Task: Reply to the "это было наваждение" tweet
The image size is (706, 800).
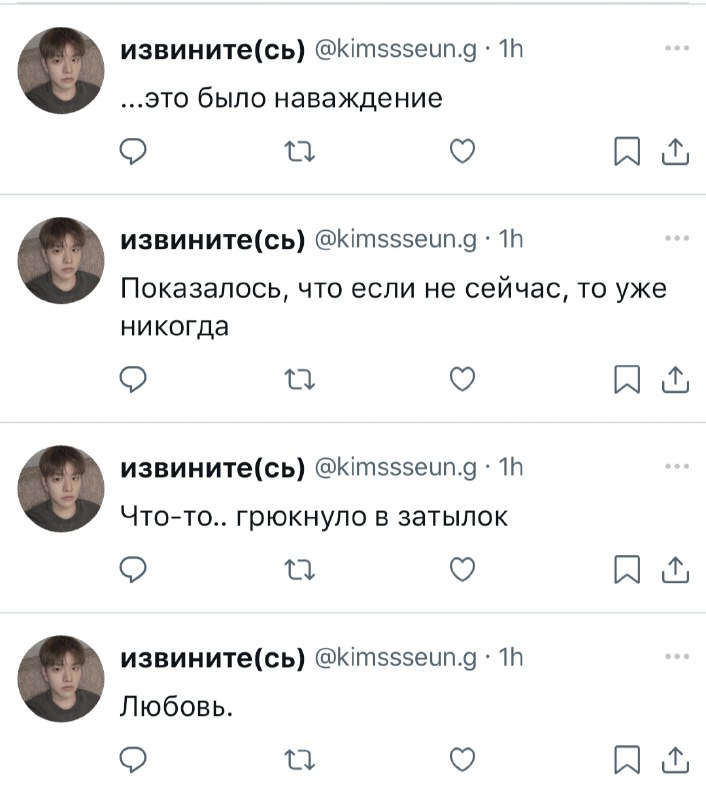Action: 133,152
